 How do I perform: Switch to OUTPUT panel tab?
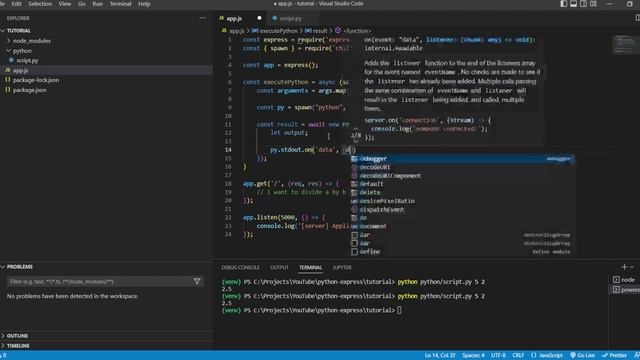279,268
